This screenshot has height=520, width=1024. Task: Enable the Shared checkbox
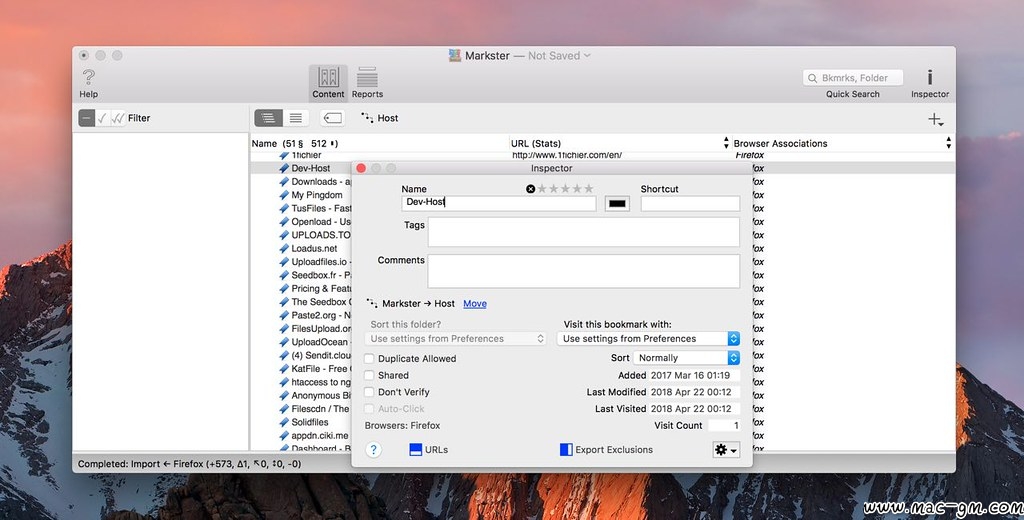click(x=370, y=376)
